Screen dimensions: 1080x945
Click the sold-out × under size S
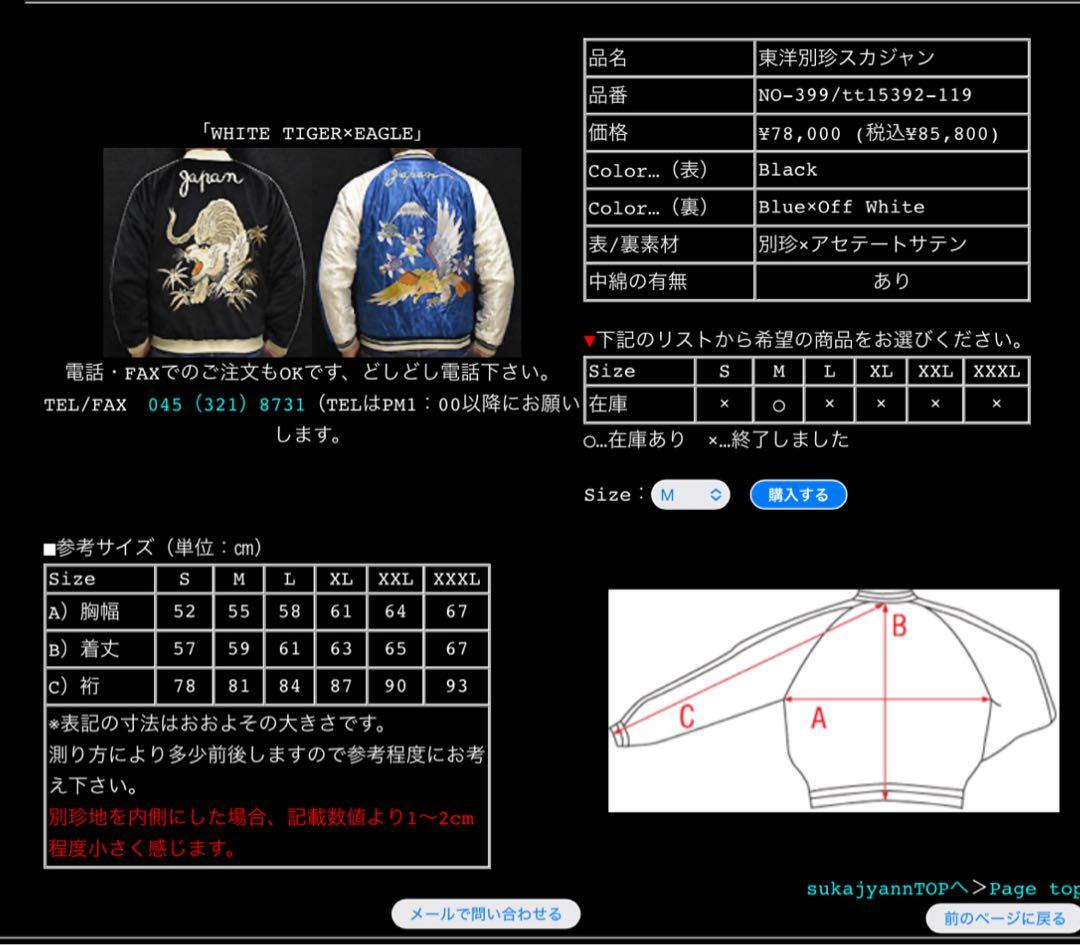[724, 405]
